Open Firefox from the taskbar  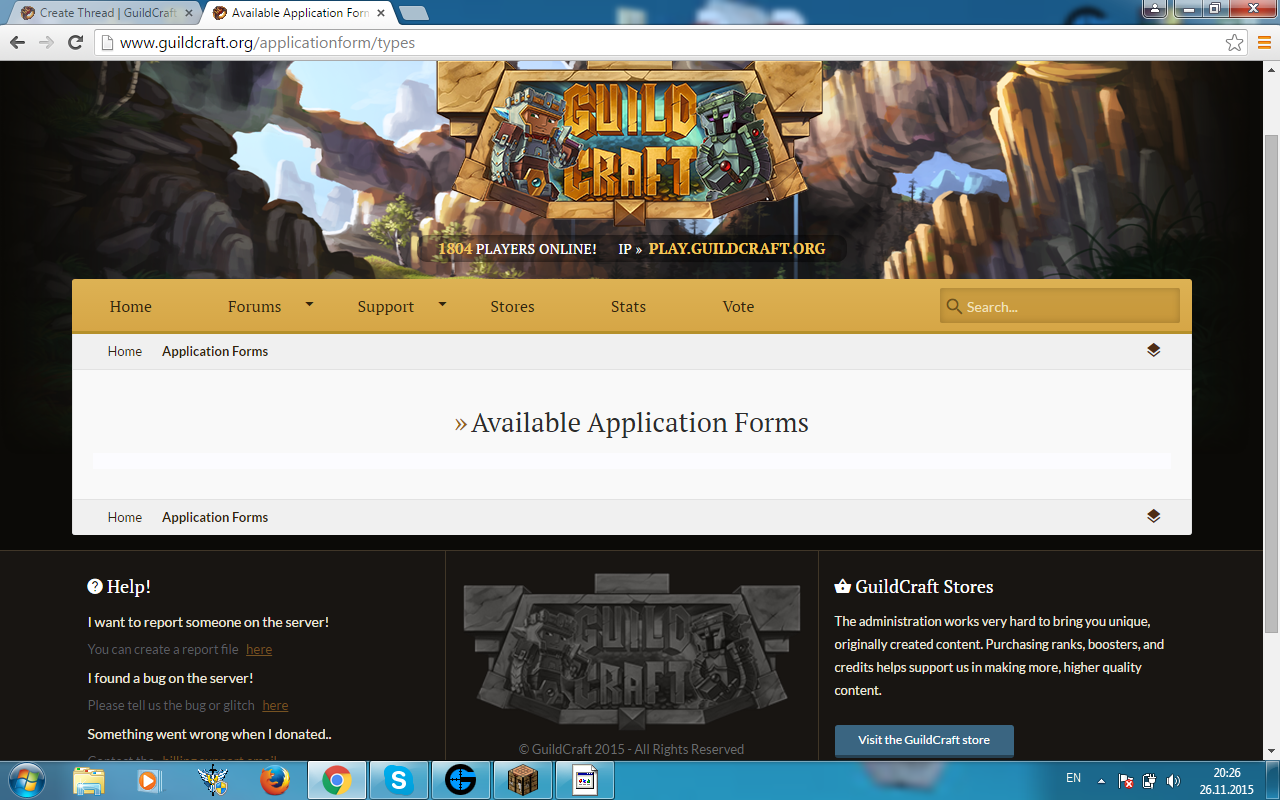[x=275, y=780]
